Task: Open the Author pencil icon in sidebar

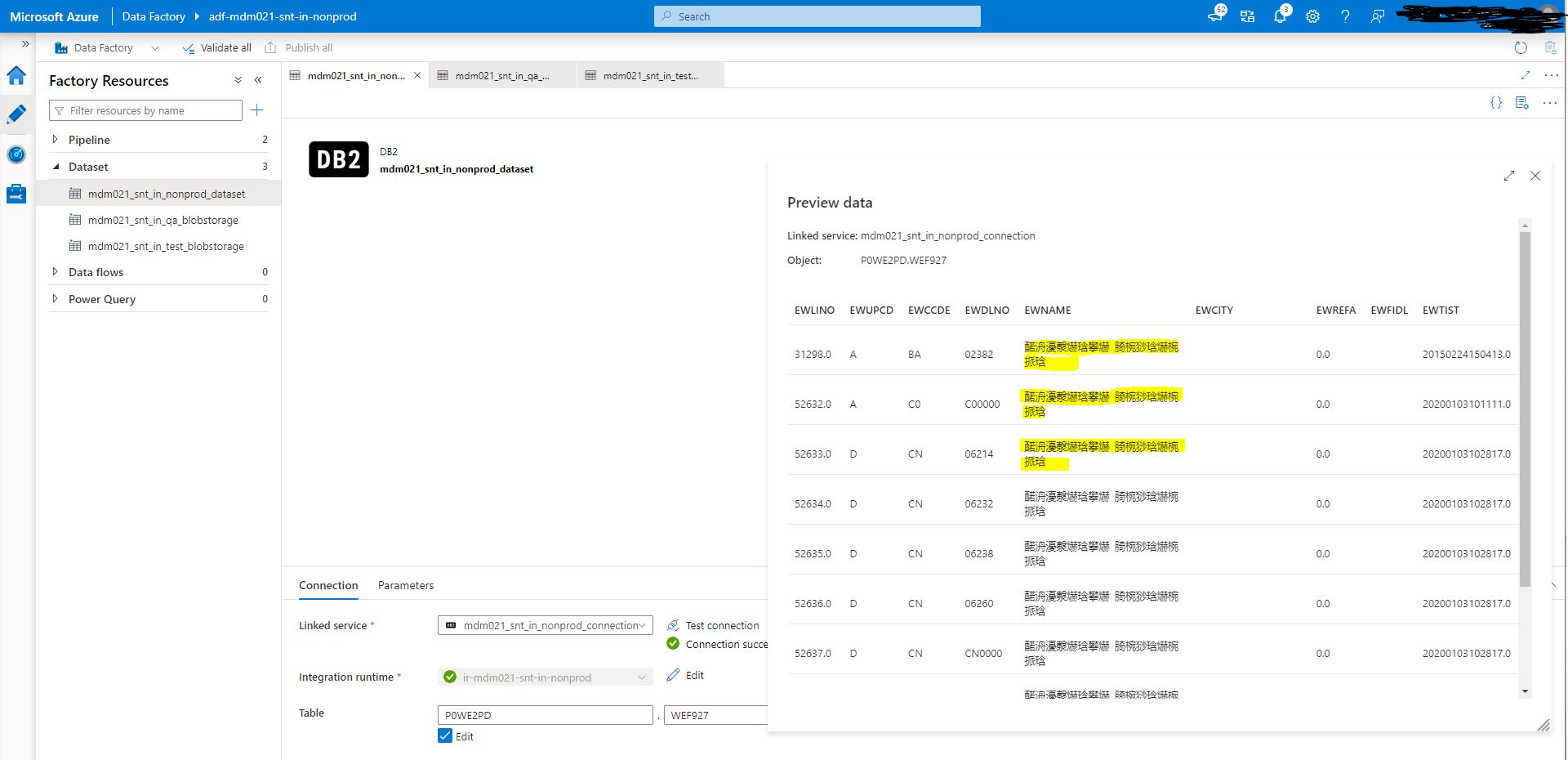Action: [16, 114]
